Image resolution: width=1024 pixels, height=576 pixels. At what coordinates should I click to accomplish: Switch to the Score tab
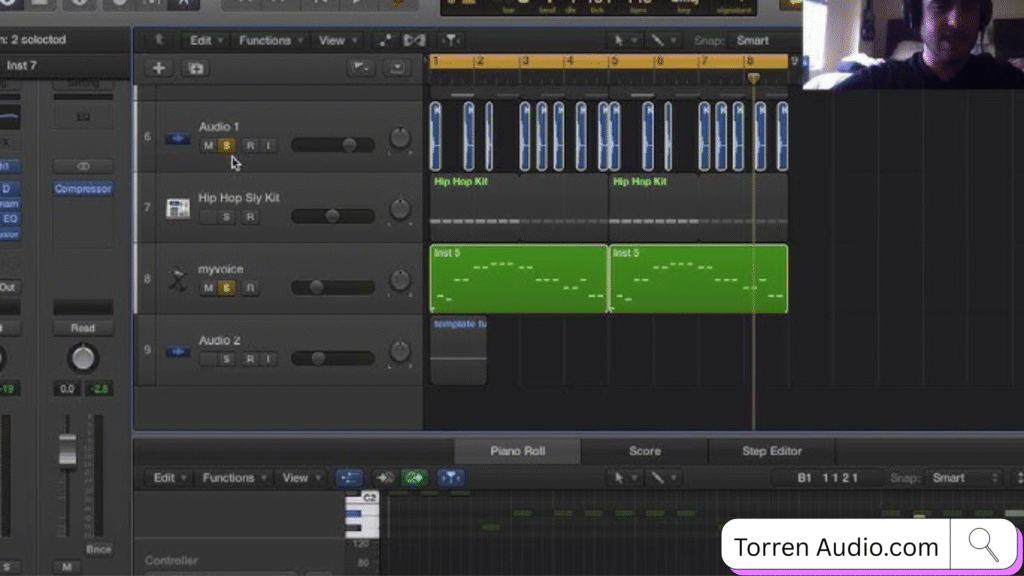(x=644, y=451)
